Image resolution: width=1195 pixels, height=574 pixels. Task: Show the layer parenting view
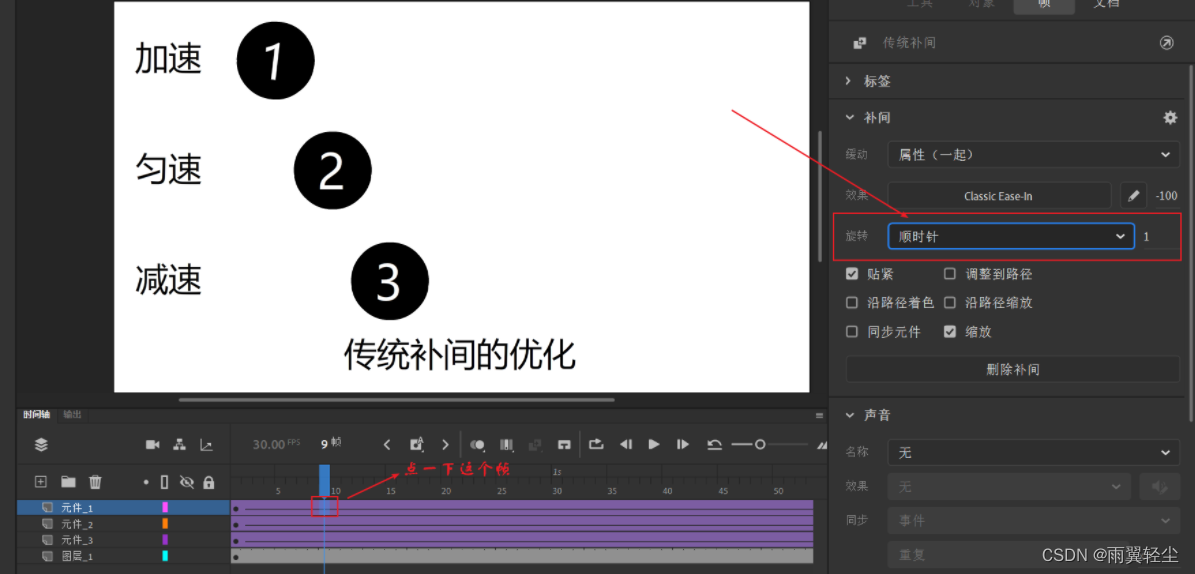[180, 444]
